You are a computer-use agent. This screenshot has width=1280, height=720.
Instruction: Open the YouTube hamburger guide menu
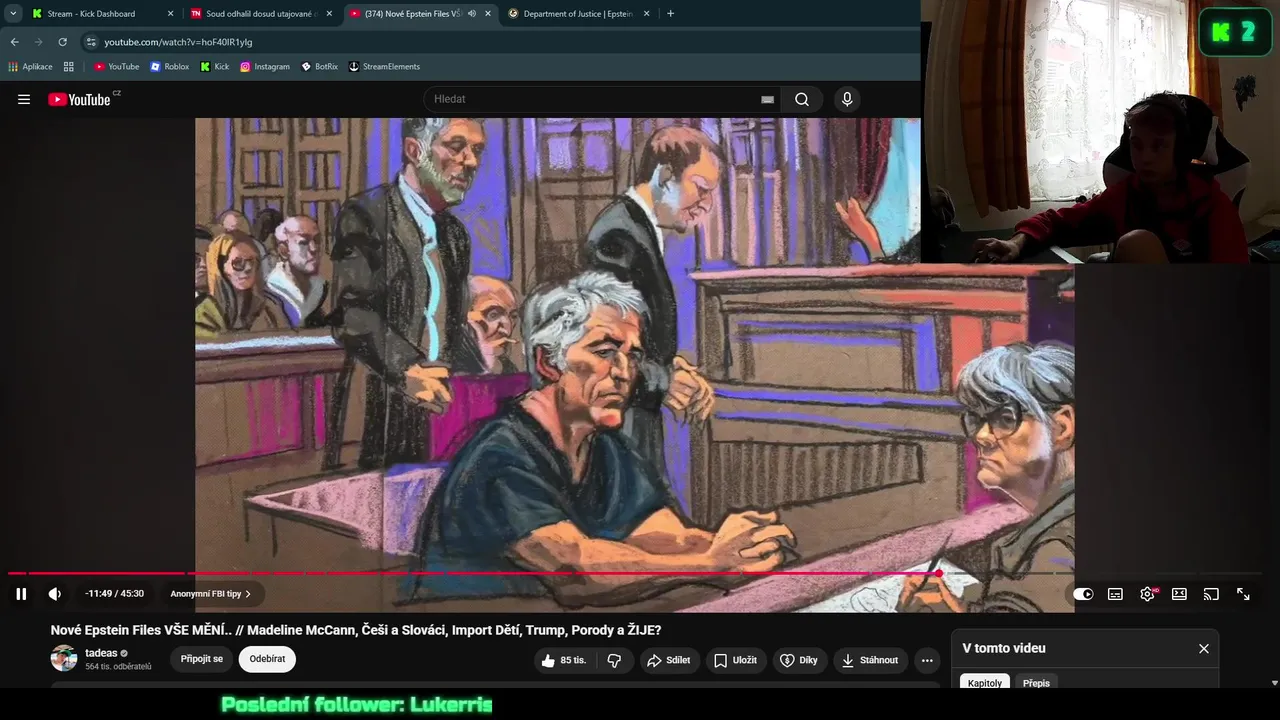pos(24,99)
